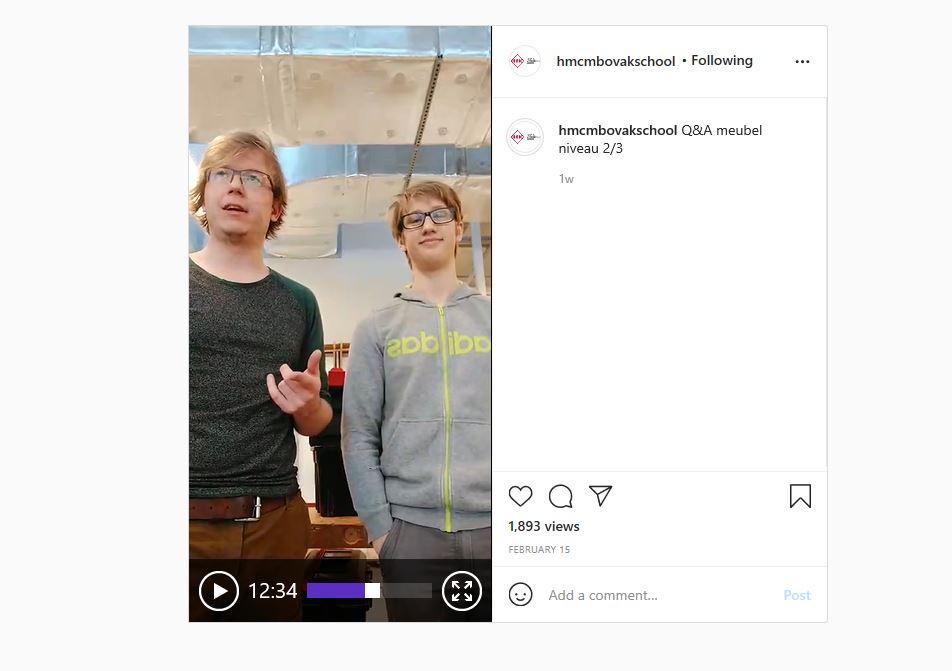
Task: Open hmcmbovakschool profile from header username
Action: pyautogui.click(x=616, y=61)
